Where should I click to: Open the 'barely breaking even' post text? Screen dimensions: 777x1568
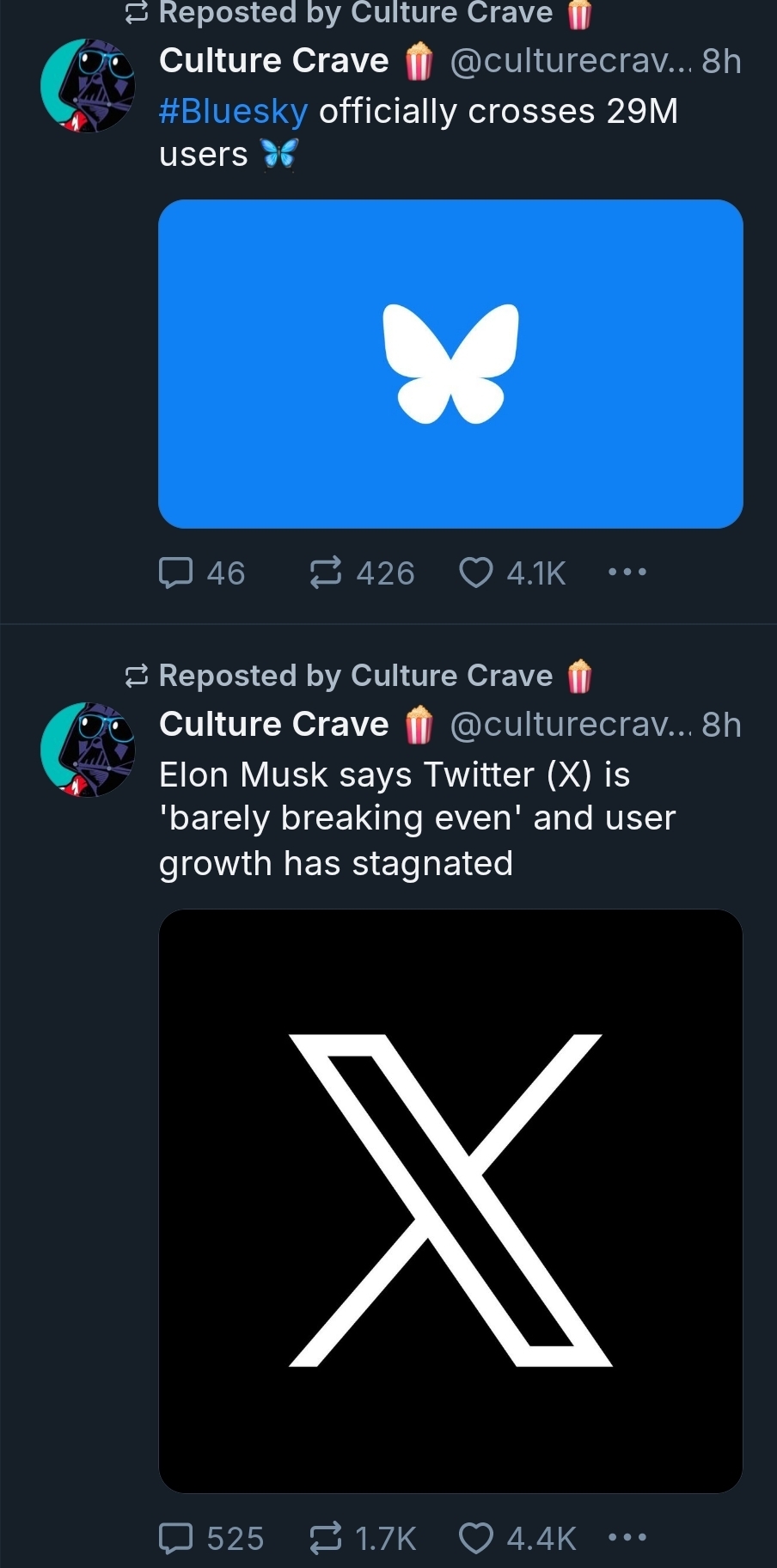417,818
